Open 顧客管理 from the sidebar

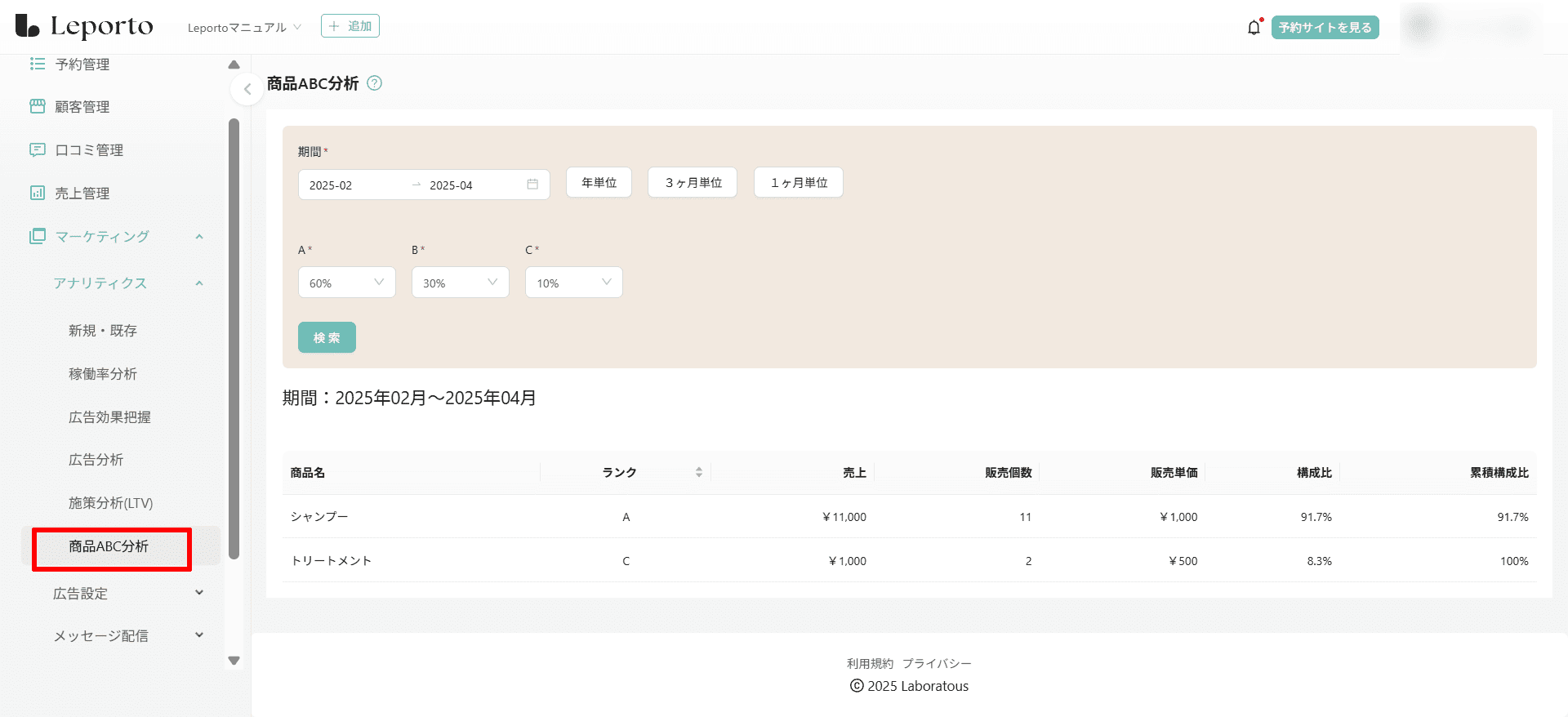[x=82, y=107]
